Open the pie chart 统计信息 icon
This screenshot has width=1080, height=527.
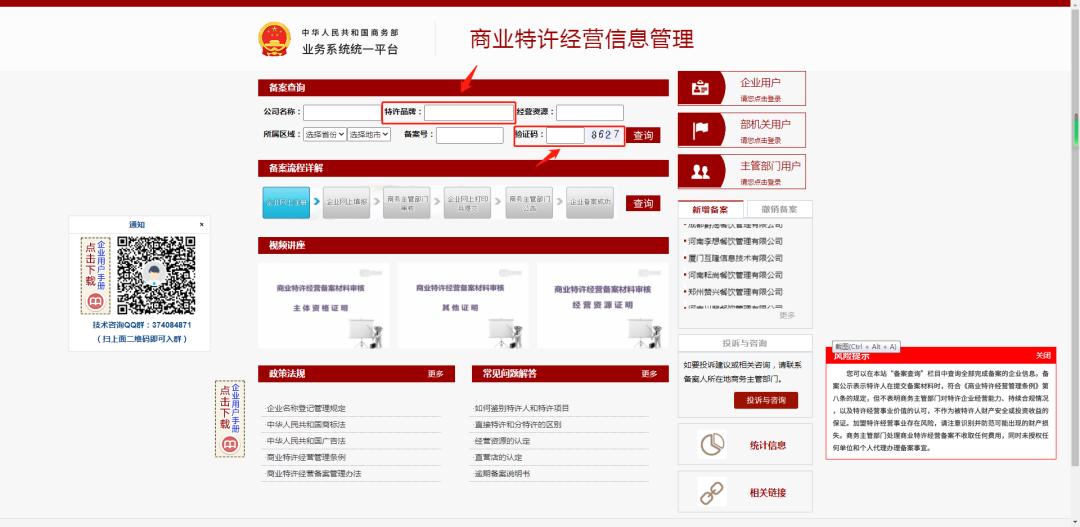pos(712,444)
